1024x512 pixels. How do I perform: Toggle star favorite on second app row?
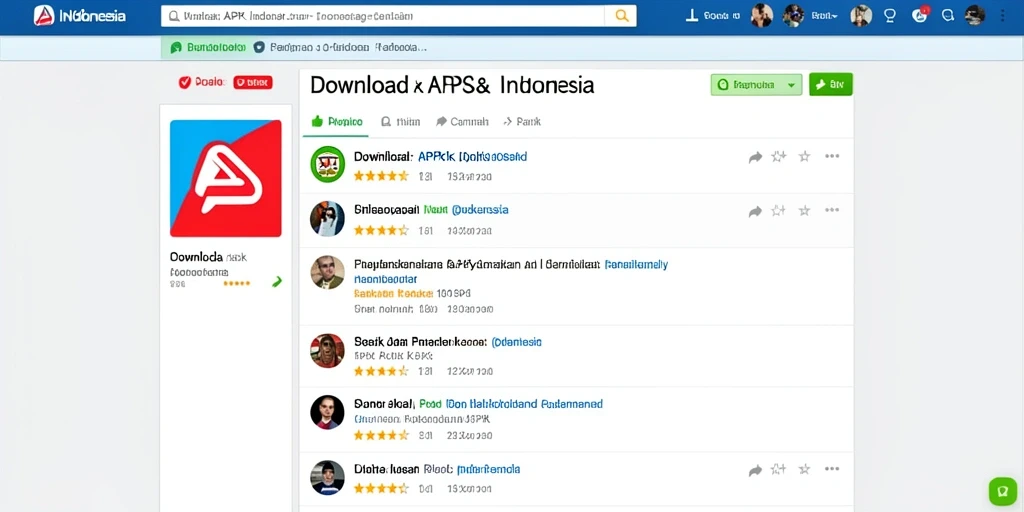(x=805, y=210)
